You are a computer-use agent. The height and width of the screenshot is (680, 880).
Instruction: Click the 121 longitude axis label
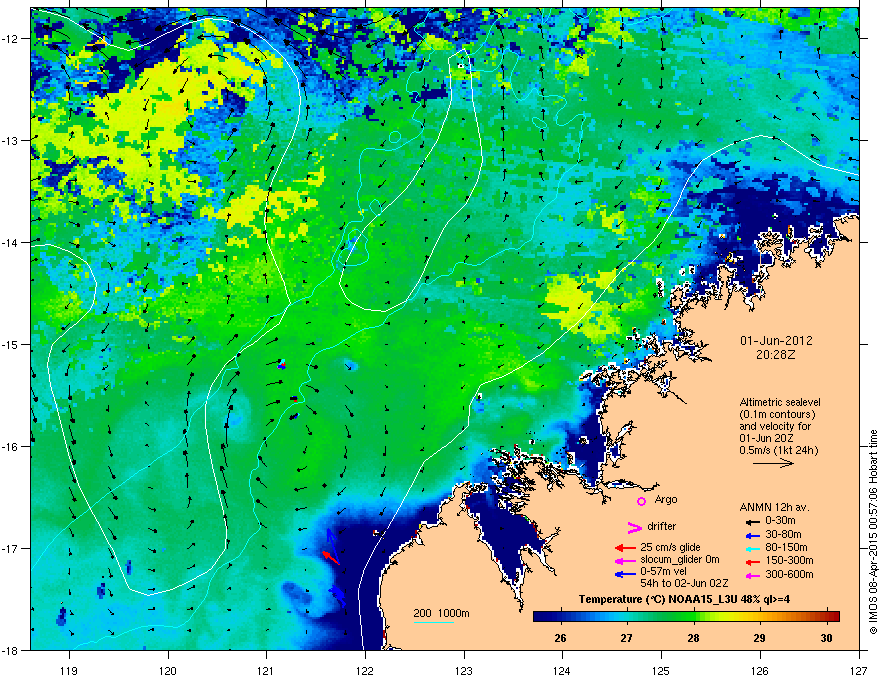pos(266,670)
